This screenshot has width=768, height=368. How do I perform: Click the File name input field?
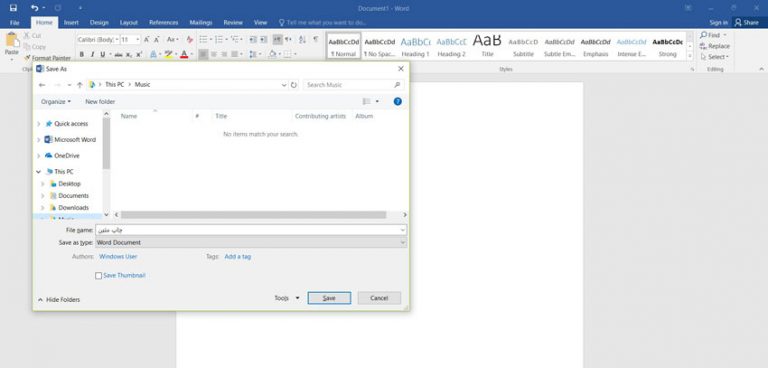(x=251, y=230)
